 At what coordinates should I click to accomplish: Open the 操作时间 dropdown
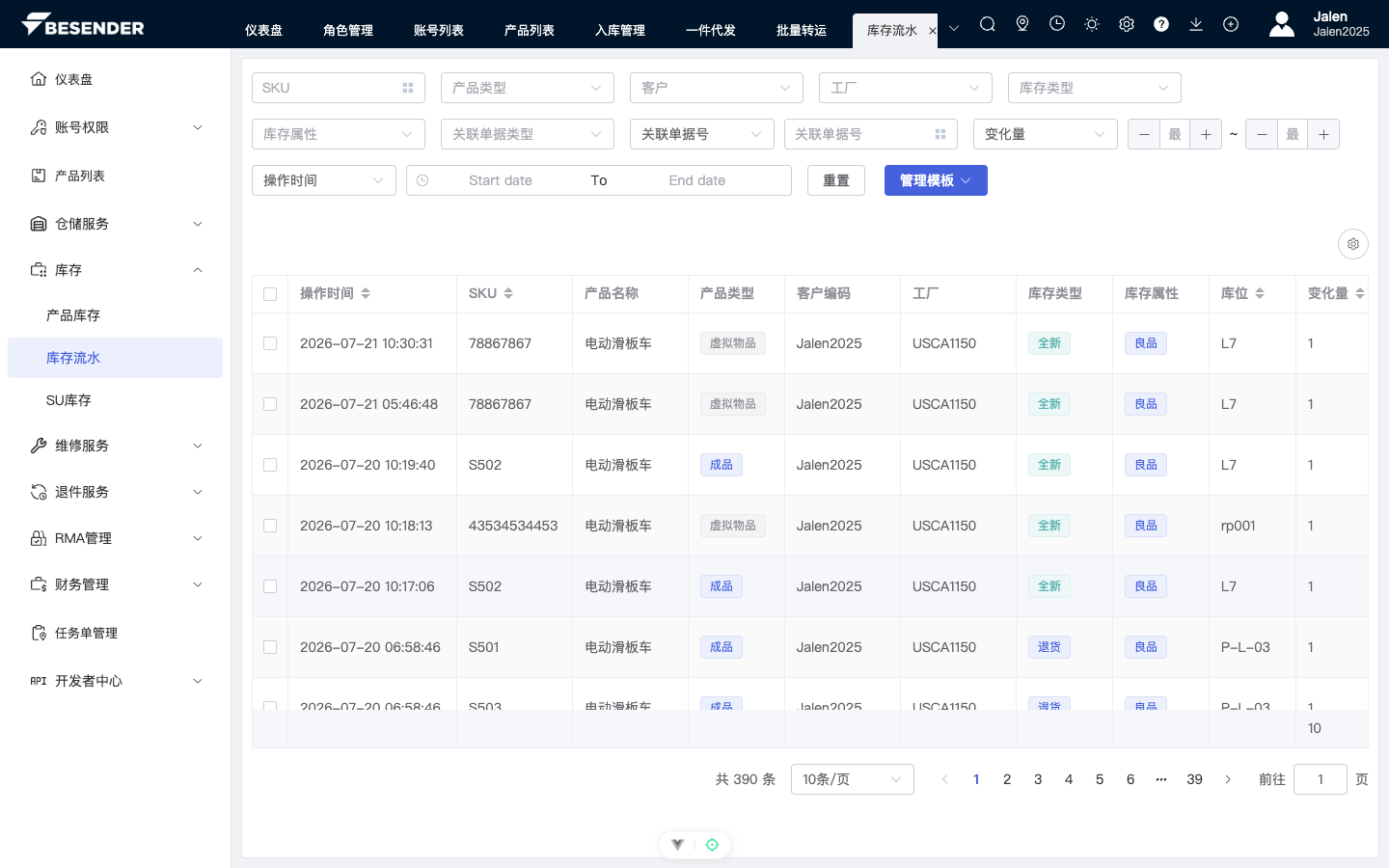point(324,180)
